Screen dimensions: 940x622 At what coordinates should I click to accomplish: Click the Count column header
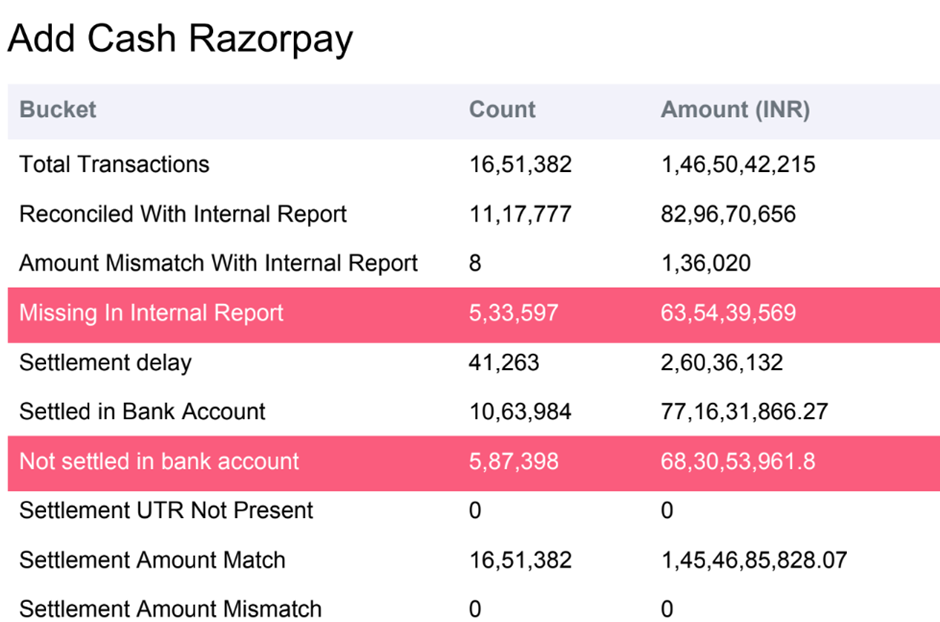pyautogui.click(x=502, y=110)
